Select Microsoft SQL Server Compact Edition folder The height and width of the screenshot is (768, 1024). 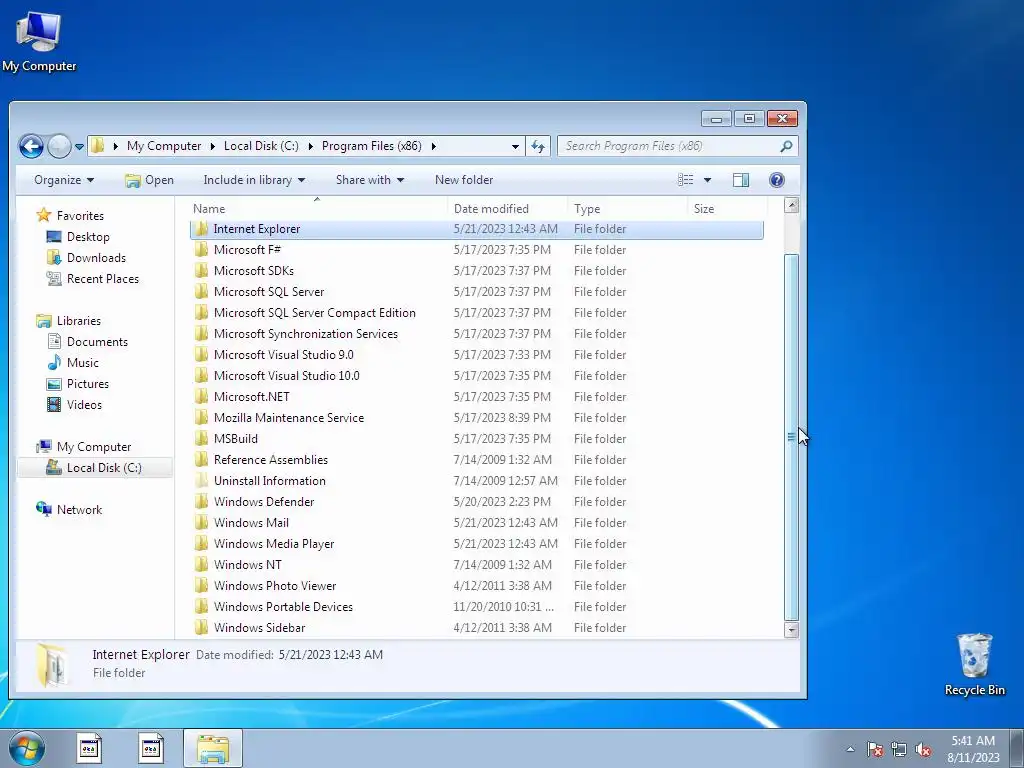(314, 313)
